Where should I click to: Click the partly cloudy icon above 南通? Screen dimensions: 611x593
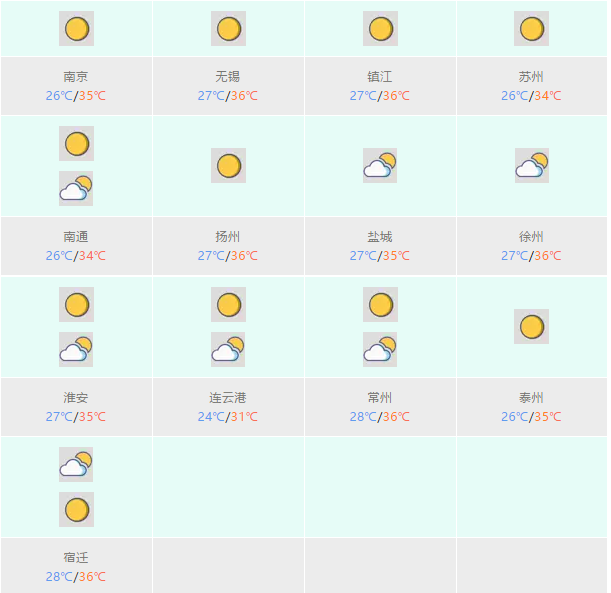point(76,188)
